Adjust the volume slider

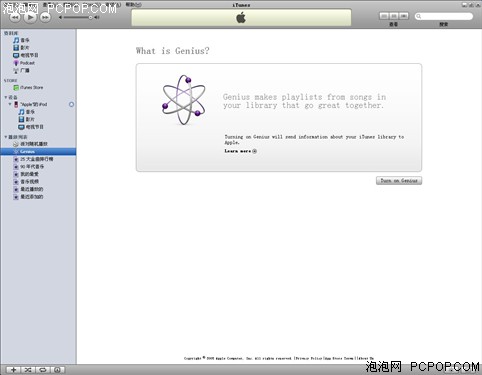(77, 17)
